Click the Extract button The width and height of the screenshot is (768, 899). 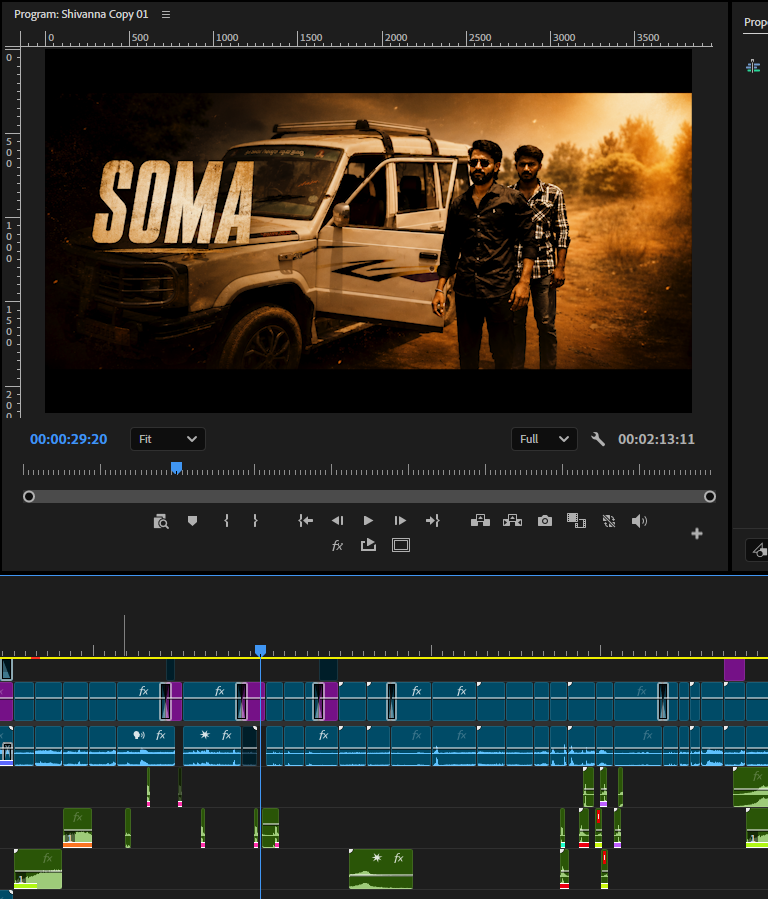coord(512,521)
